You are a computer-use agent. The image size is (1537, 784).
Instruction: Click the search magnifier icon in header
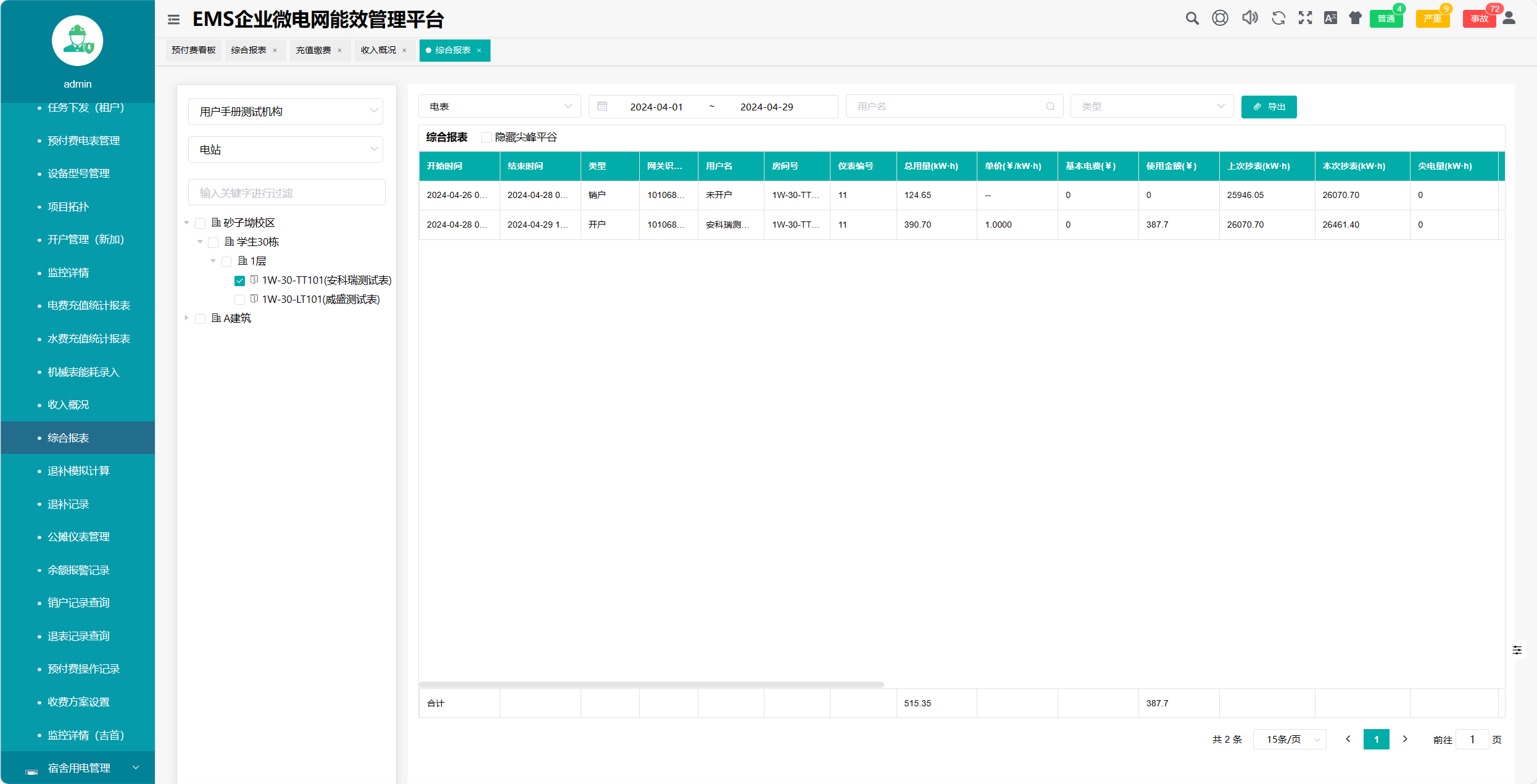1192,19
